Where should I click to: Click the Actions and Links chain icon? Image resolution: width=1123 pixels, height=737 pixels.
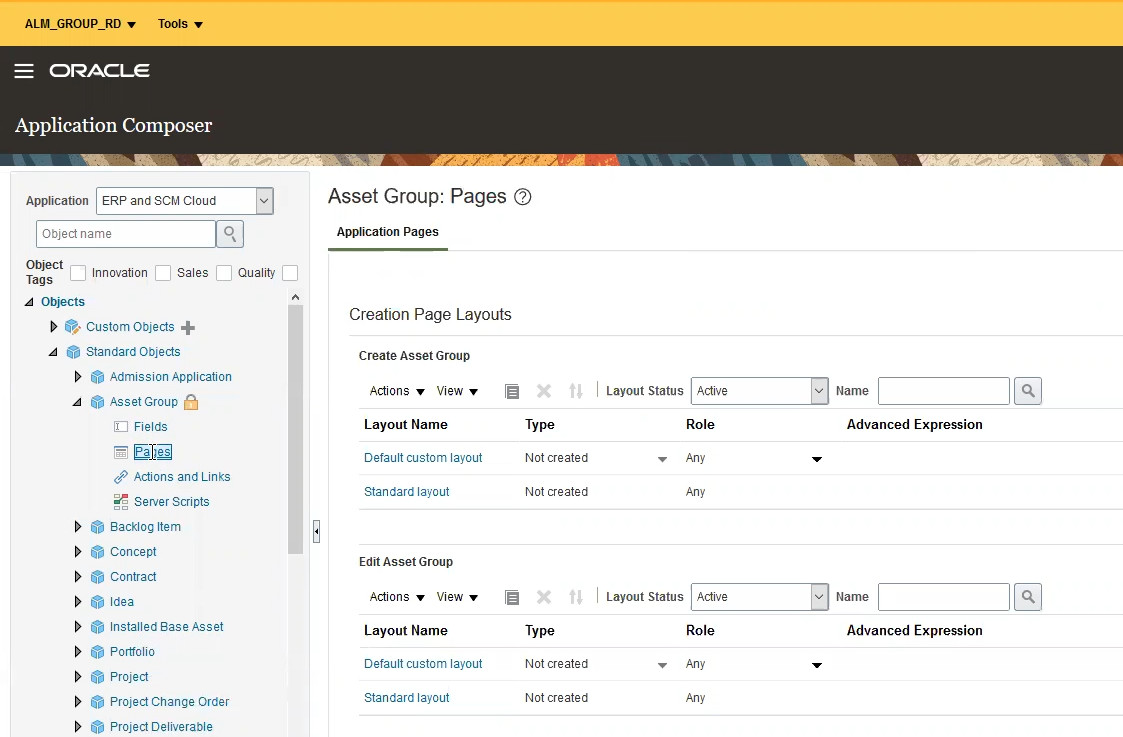click(121, 477)
